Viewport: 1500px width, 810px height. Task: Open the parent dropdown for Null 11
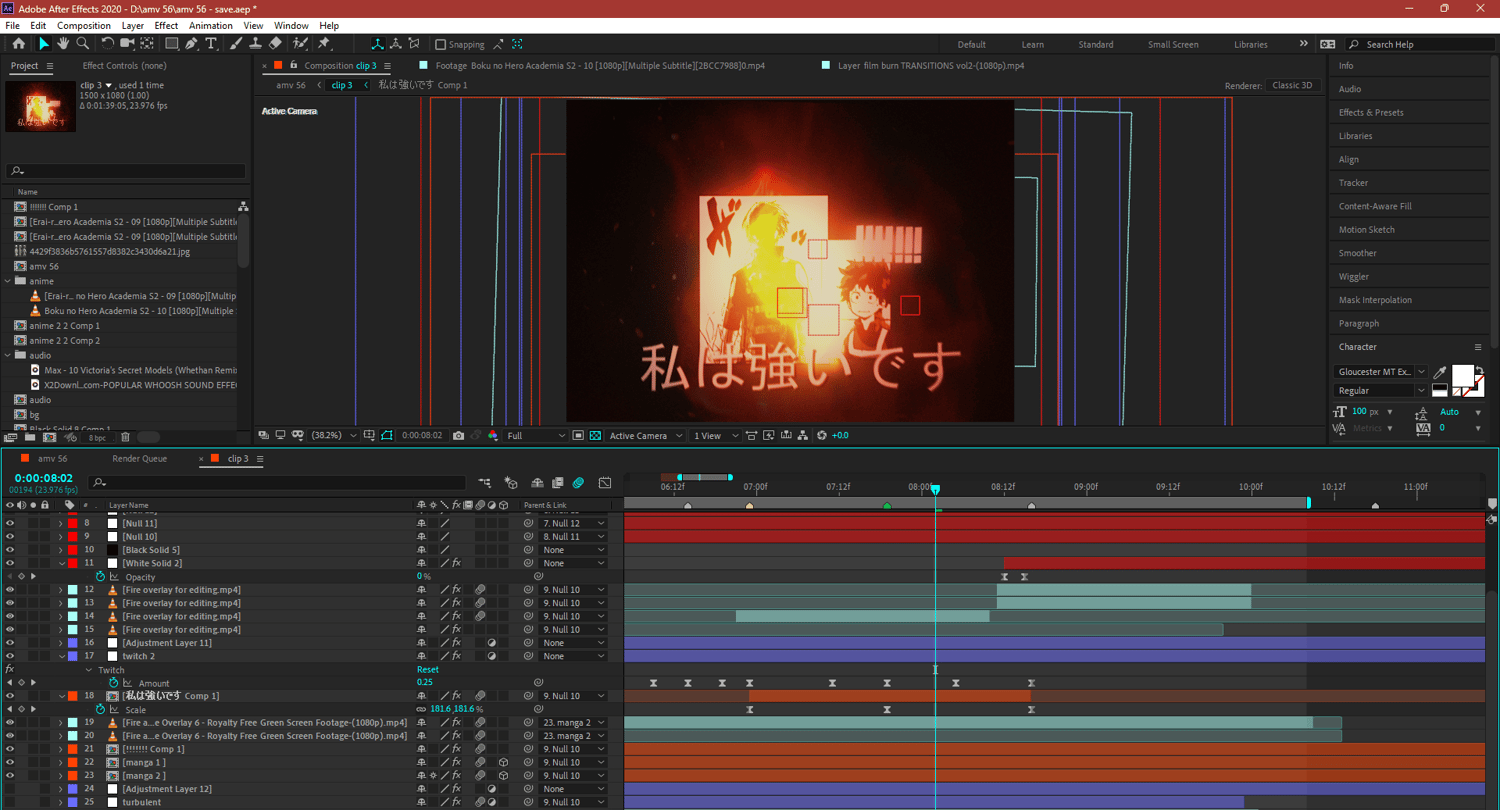click(x=574, y=523)
